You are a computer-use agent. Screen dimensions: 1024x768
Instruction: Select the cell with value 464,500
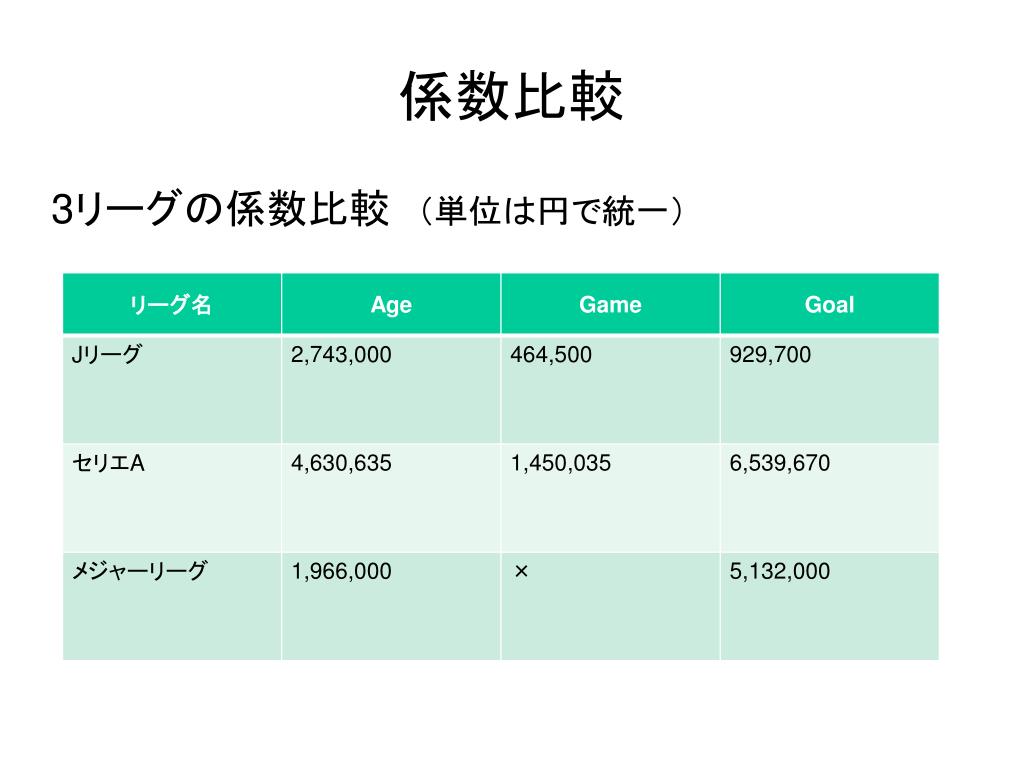pos(611,389)
